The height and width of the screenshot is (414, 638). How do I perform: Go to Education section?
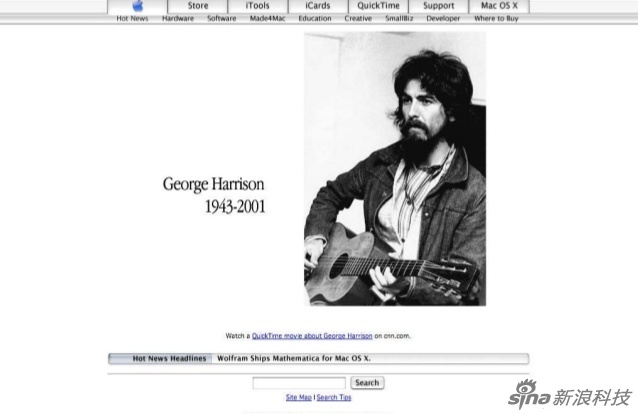(315, 19)
